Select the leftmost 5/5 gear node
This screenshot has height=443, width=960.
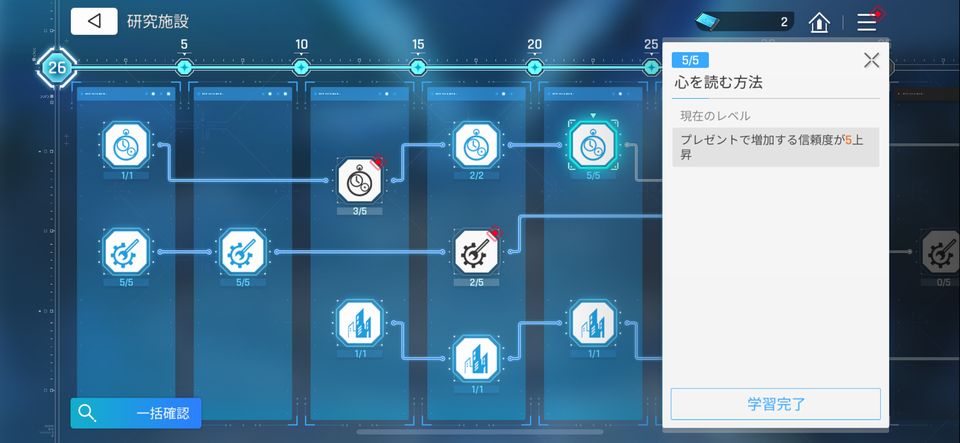(x=126, y=252)
